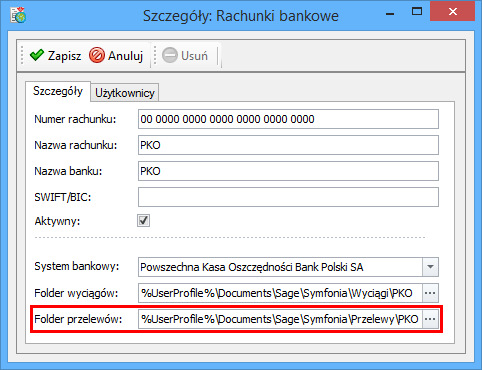Click into the Numer rachunku field
482x370 pixels.
[288, 119]
